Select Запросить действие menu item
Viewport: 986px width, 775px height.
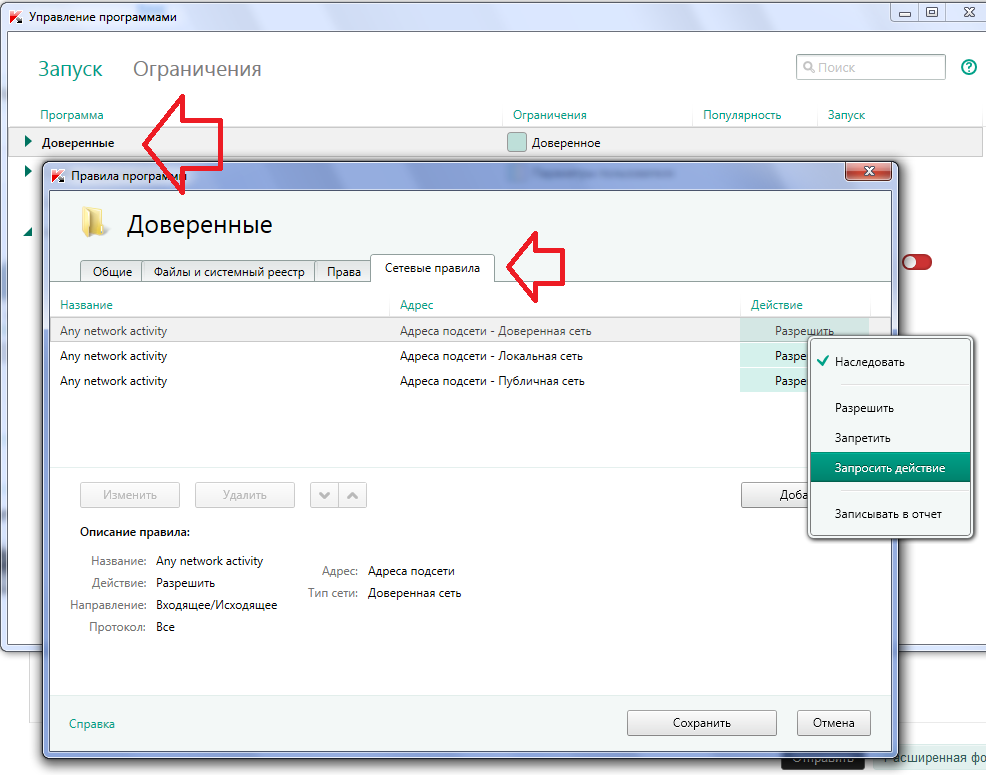[890, 467]
